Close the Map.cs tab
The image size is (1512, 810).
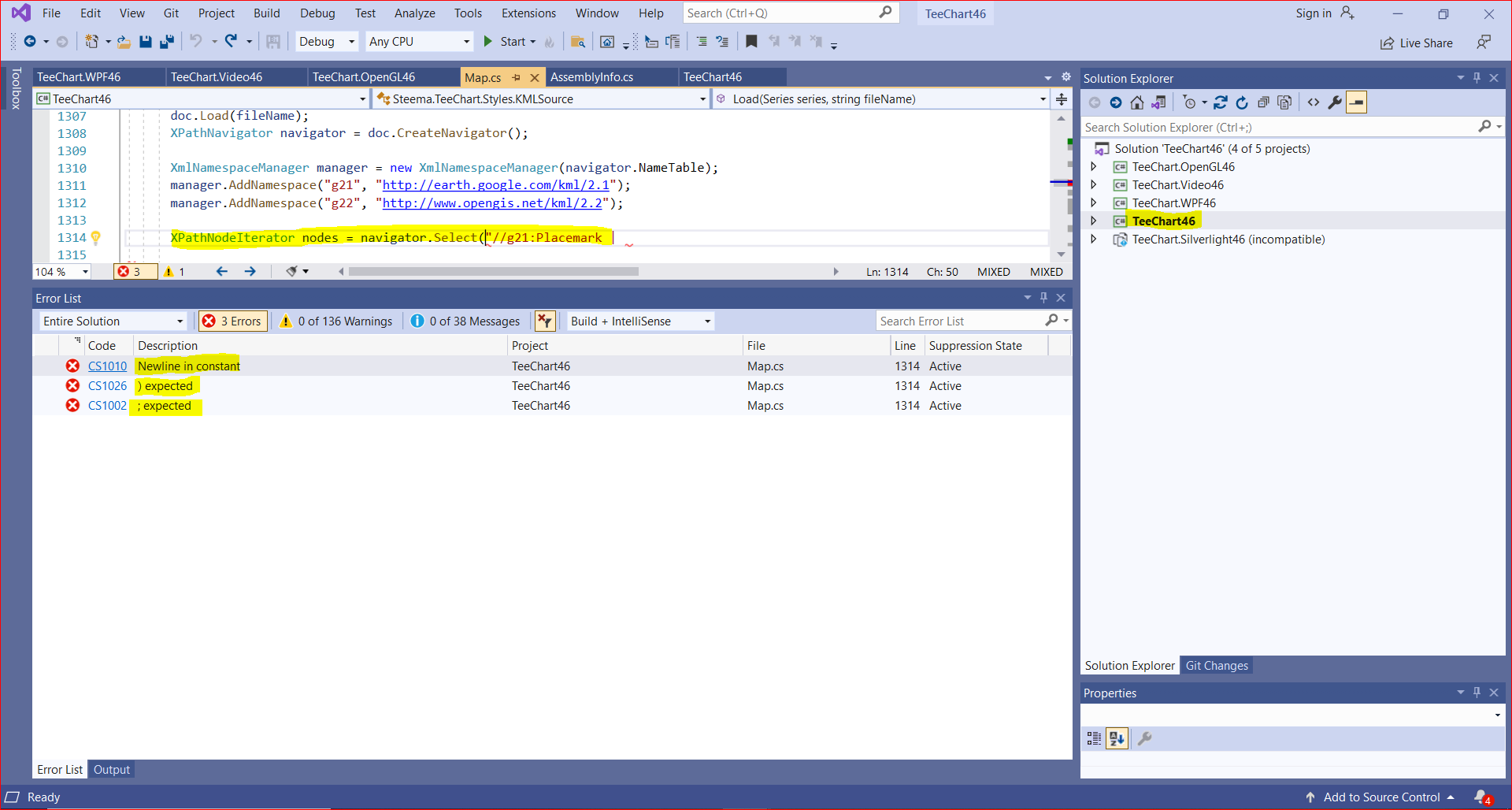click(535, 77)
